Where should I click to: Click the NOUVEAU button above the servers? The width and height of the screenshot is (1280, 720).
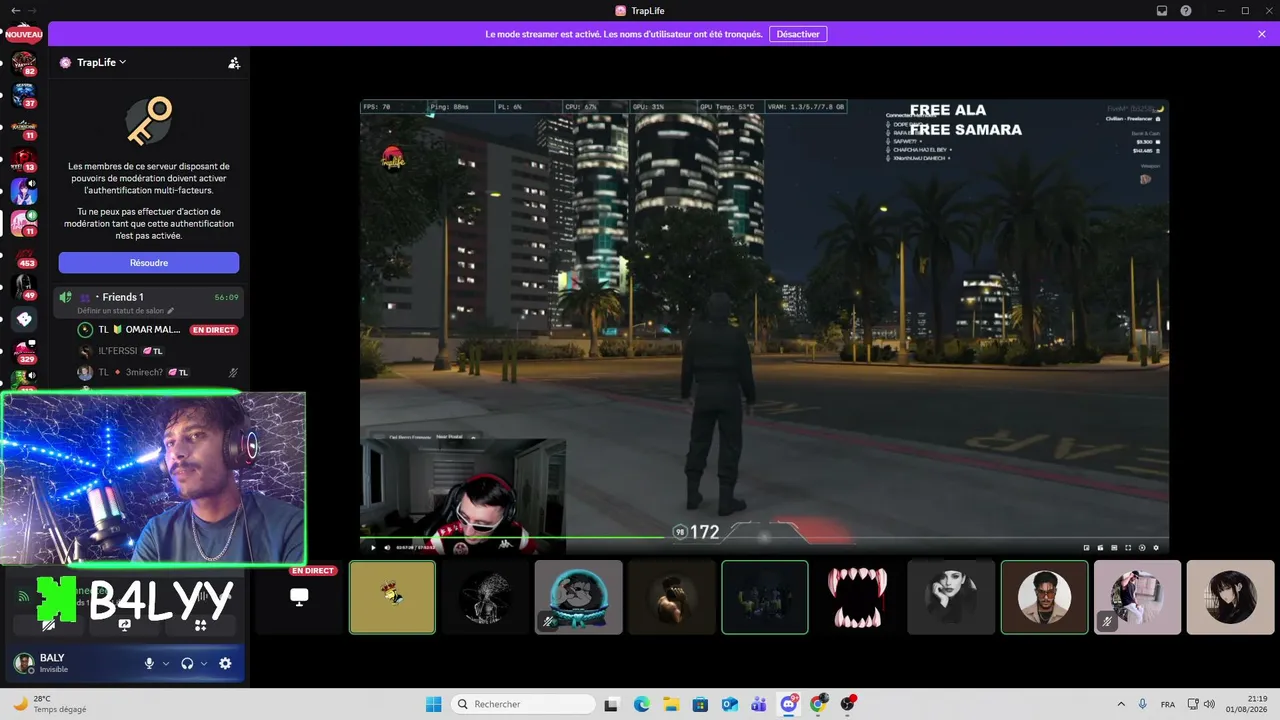coord(24,34)
